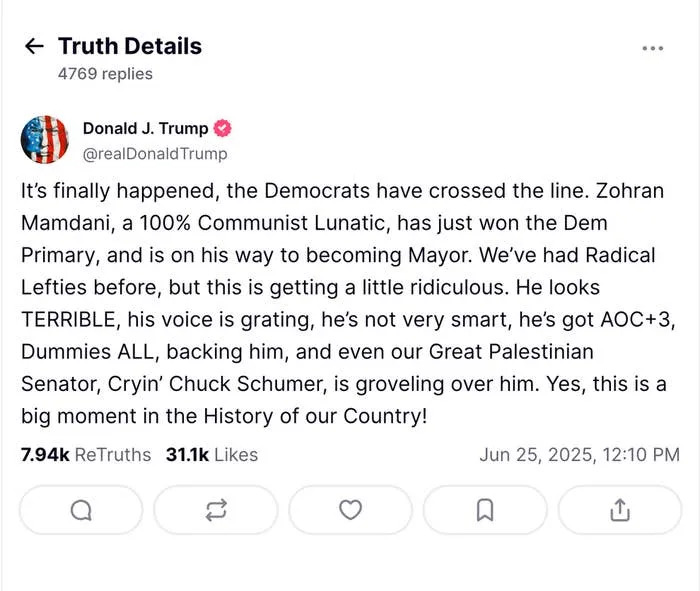Open the three-dot more options menu
This screenshot has width=700, height=591.
click(x=652, y=47)
